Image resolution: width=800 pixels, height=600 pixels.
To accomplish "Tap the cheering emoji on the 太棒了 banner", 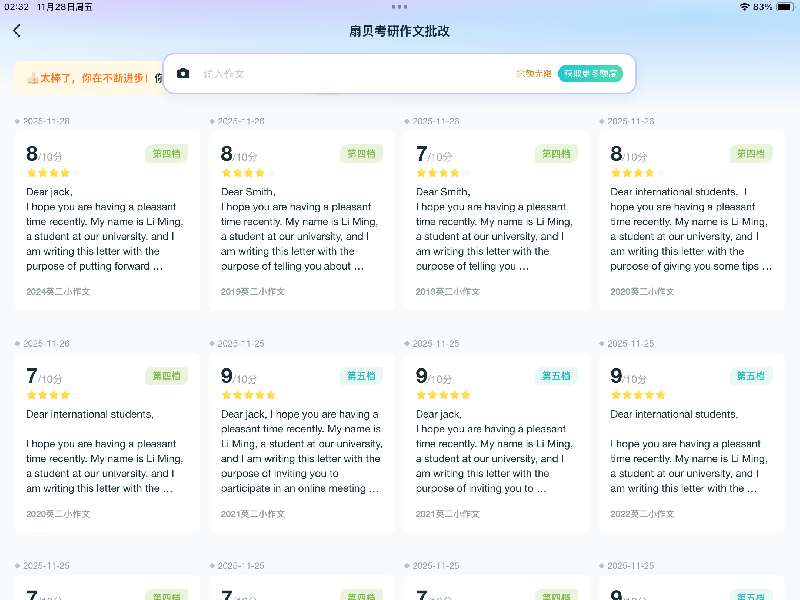I will point(32,78).
